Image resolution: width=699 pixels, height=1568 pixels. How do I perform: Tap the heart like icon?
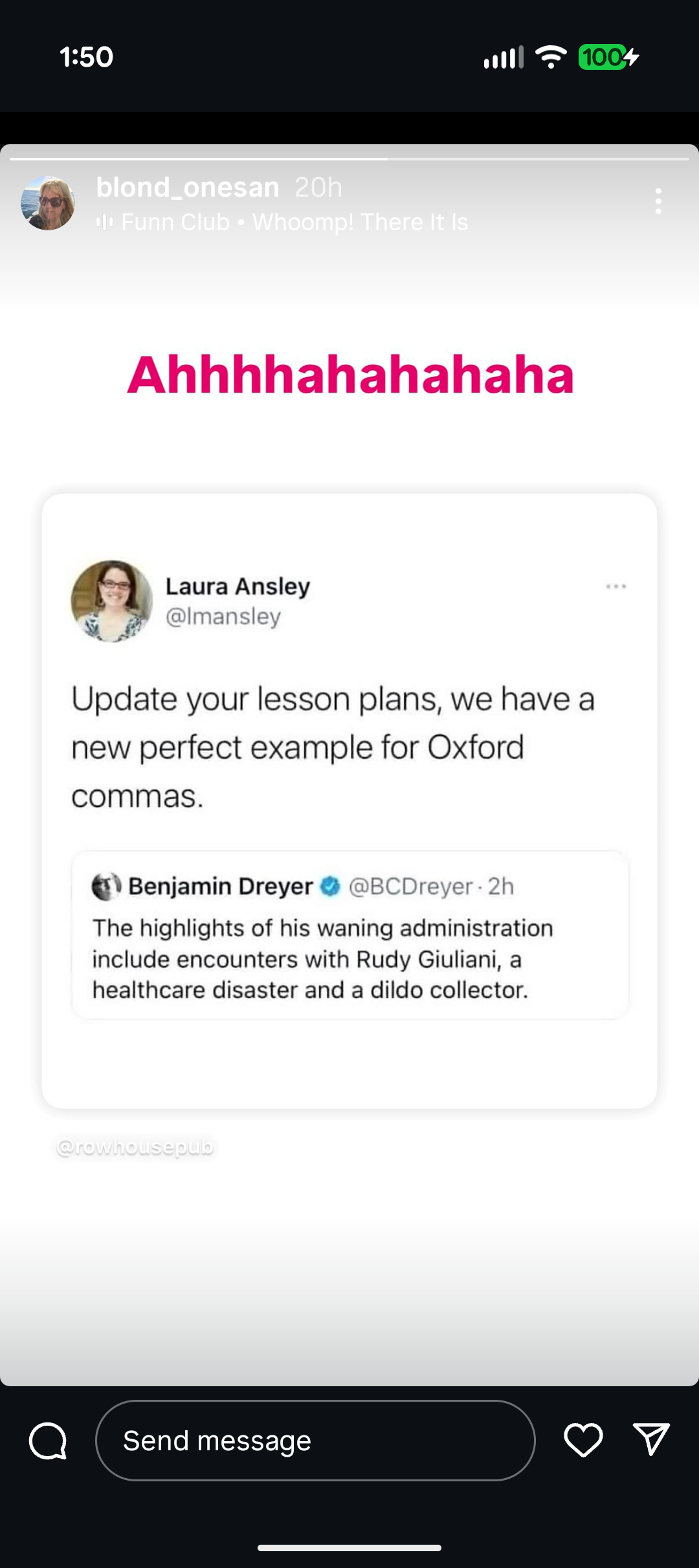click(583, 1440)
